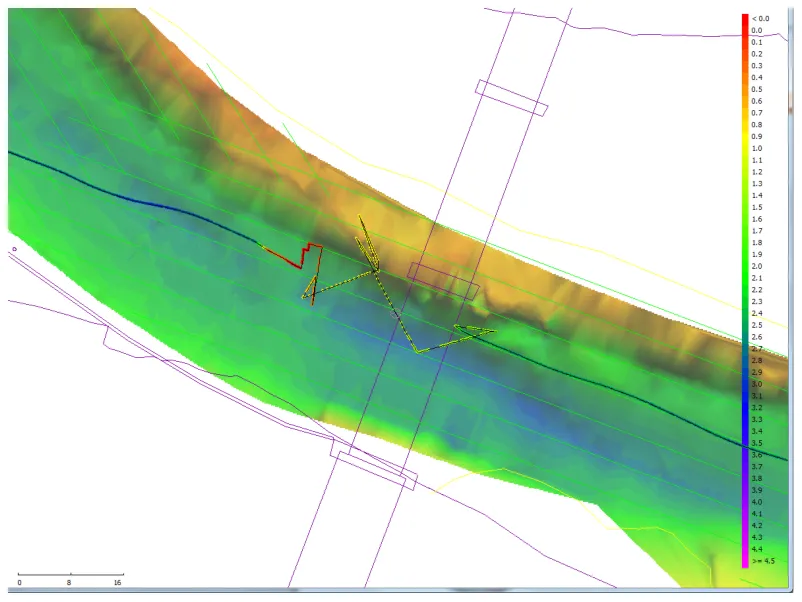Screen dimensions: 802x602
Task: Click the magenta bottom of the legend color bar
Action: pos(745,561)
